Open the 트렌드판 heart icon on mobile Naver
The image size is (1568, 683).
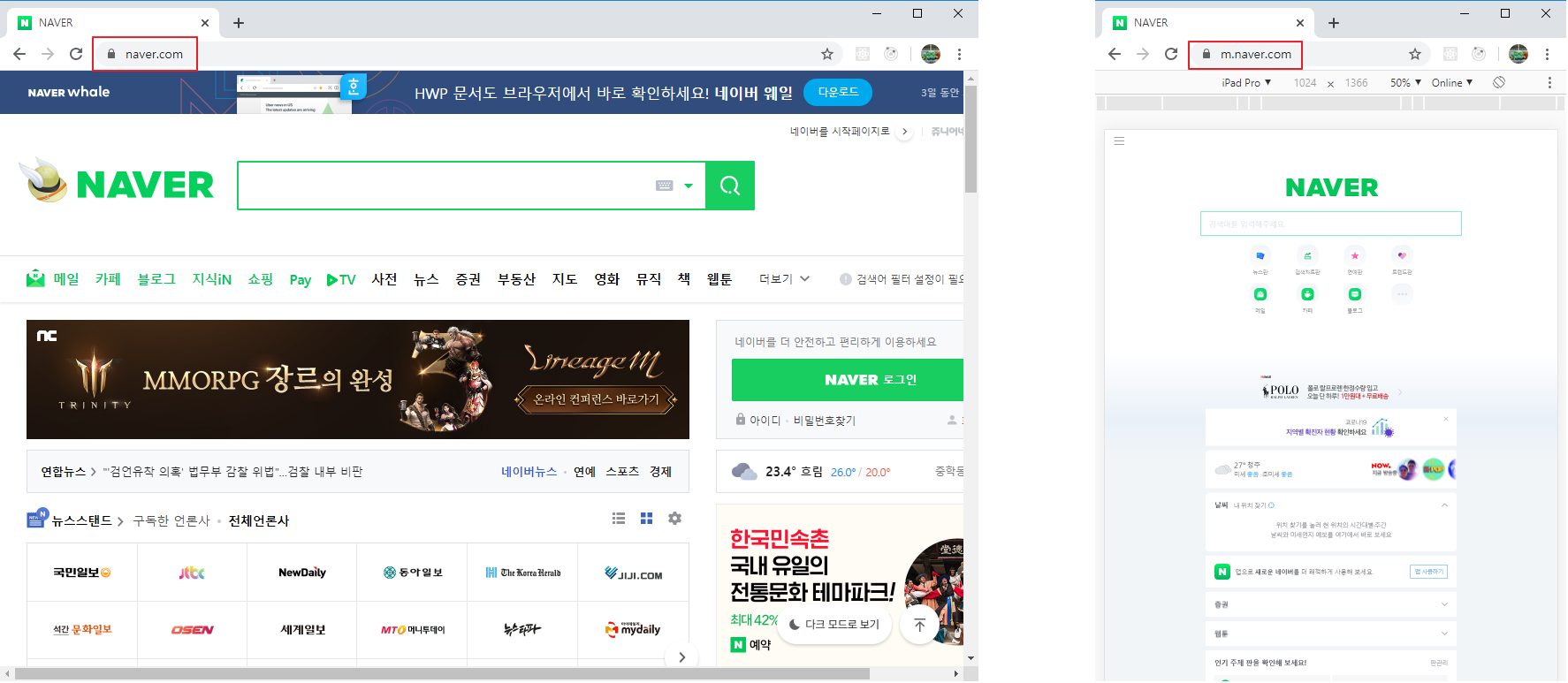[x=1402, y=256]
